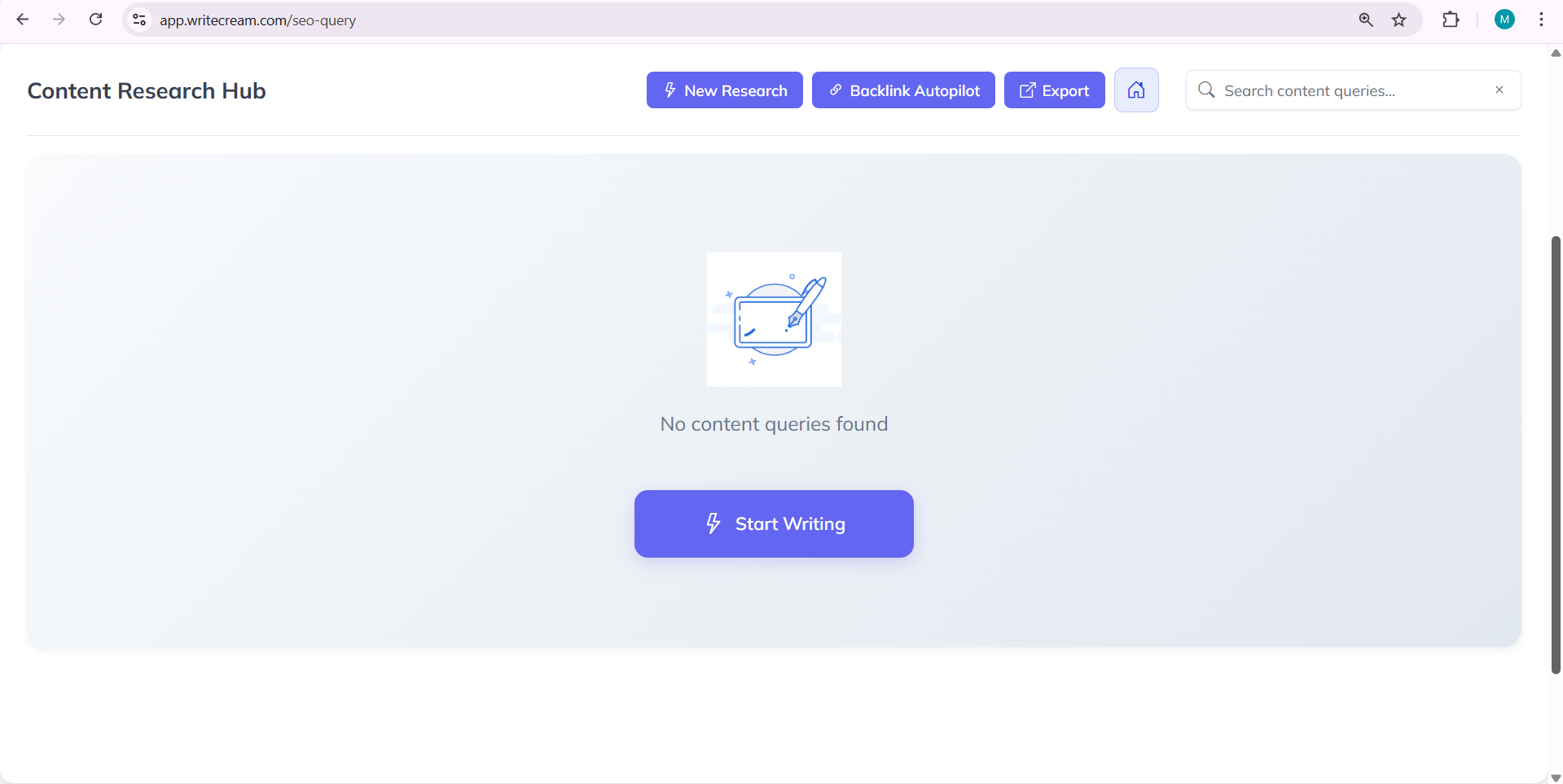View site information in address bar

click(139, 20)
